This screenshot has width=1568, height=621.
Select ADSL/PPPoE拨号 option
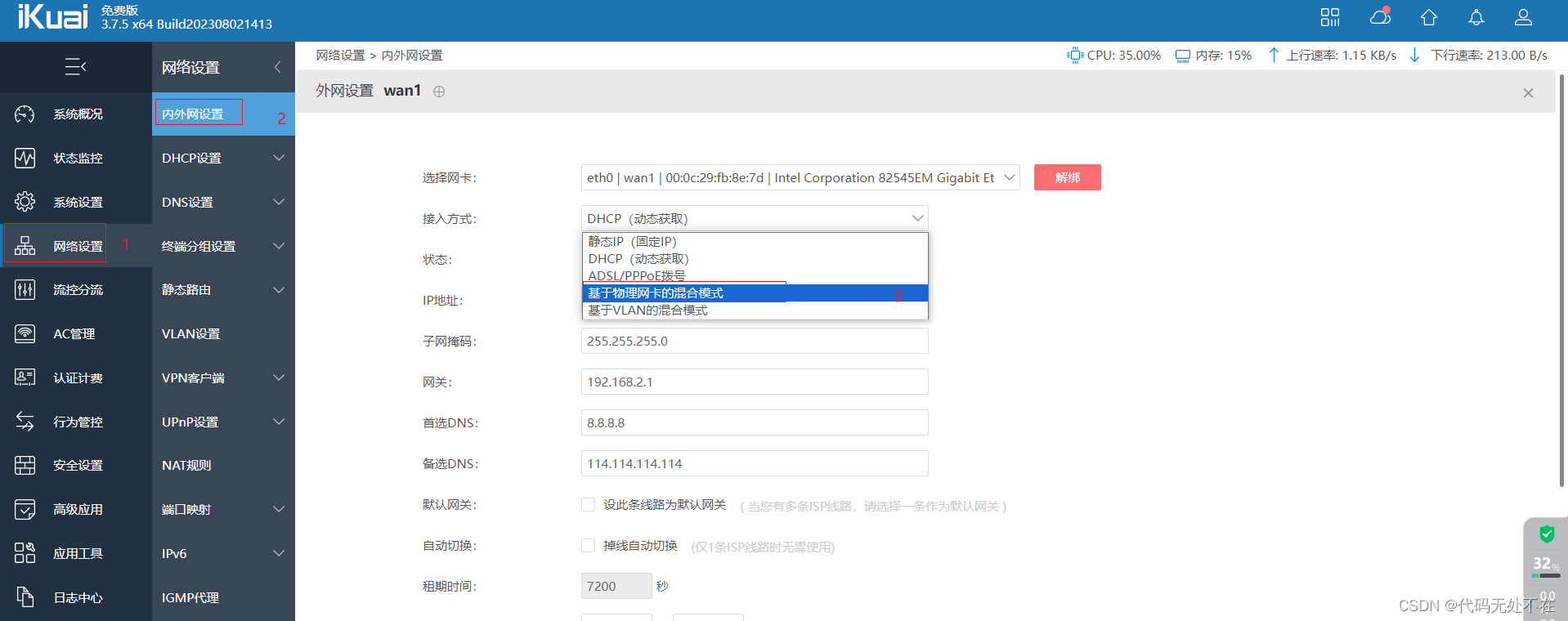[x=755, y=276]
